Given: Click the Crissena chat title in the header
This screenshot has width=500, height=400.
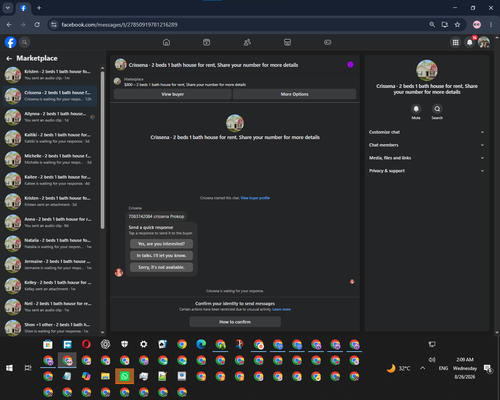Looking at the screenshot, I should click(213, 65).
